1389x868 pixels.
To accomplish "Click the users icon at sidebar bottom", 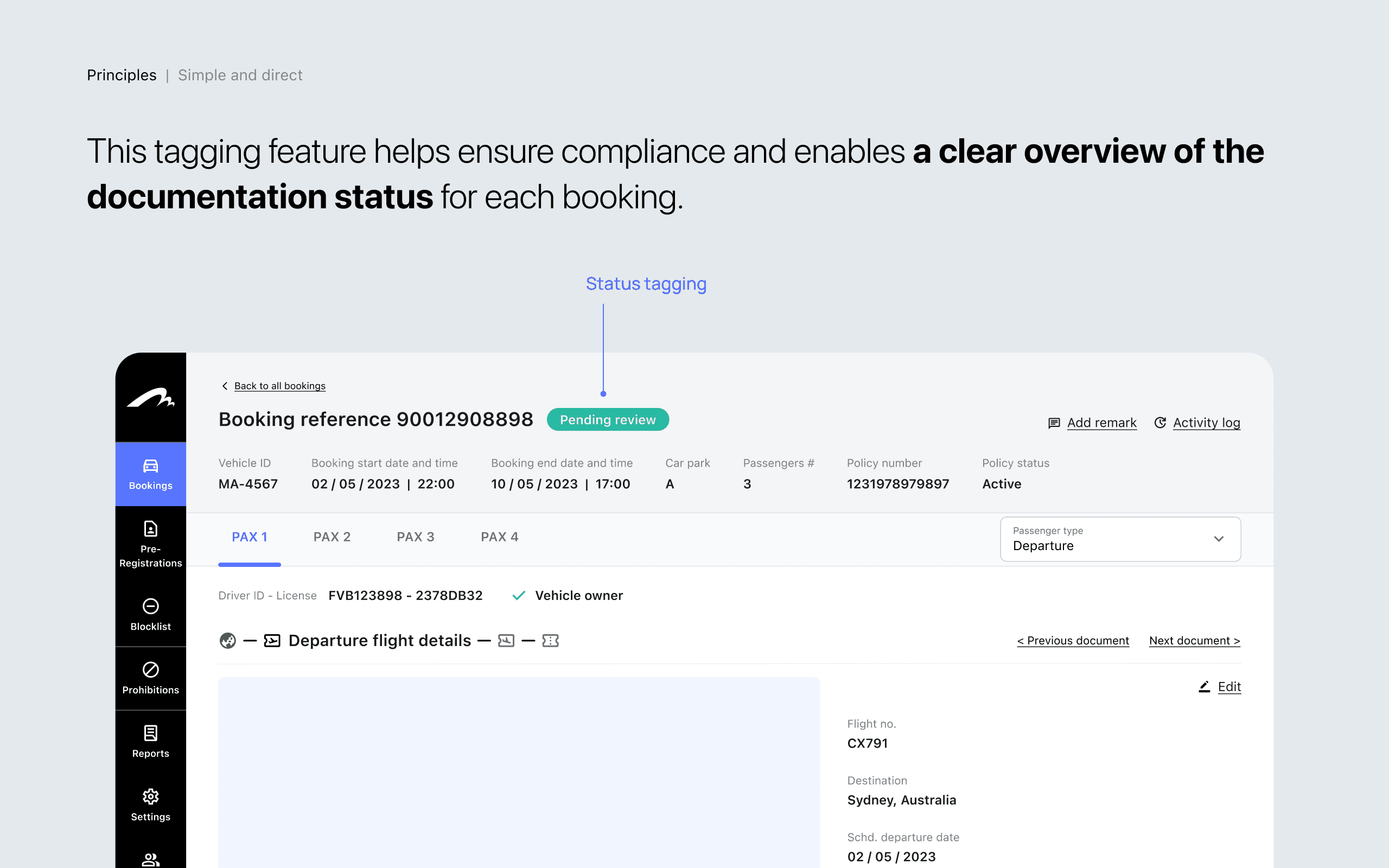I will click(x=150, y=859).
